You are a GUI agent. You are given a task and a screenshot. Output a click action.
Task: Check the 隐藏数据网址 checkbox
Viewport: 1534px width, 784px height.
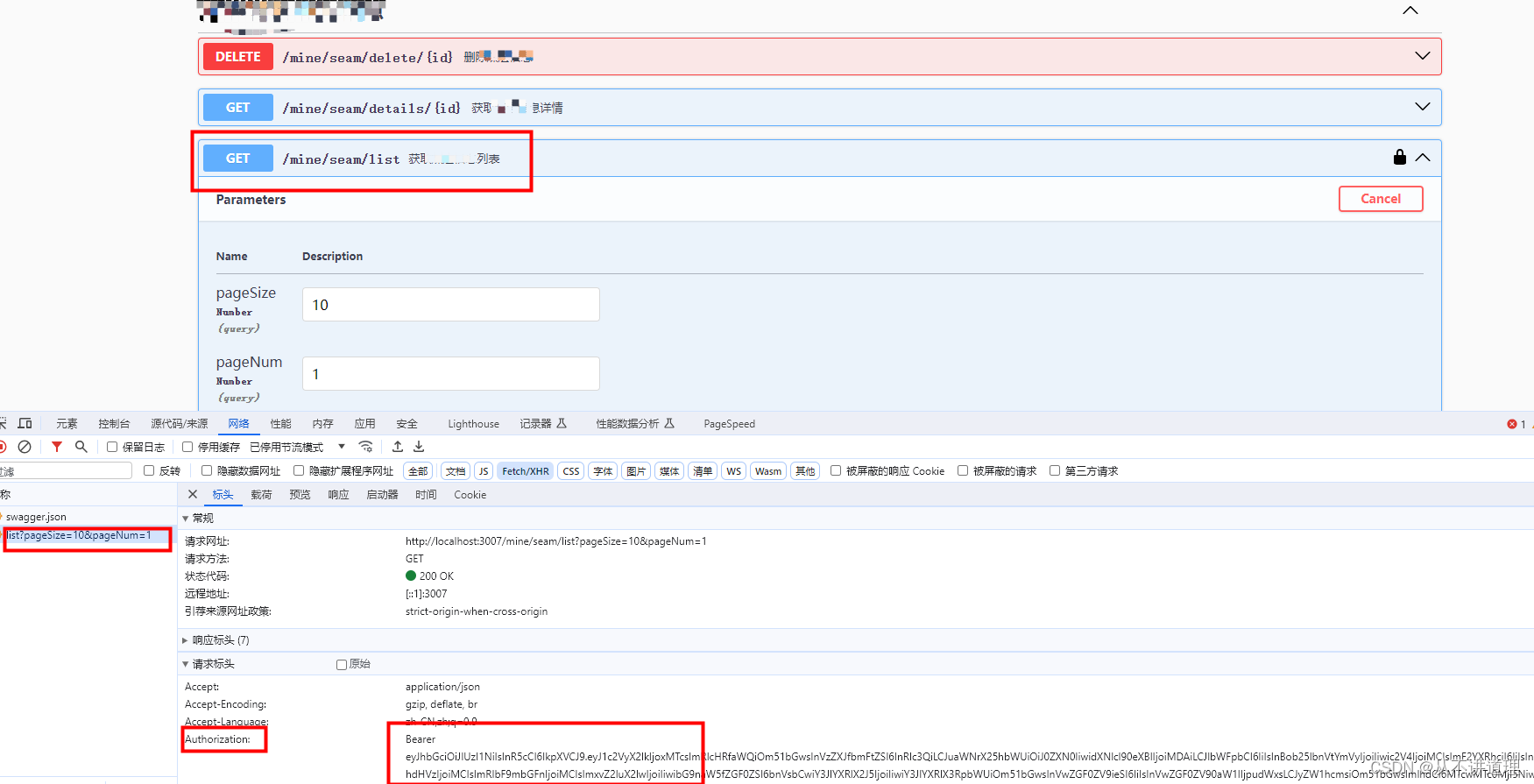(207, 470)
